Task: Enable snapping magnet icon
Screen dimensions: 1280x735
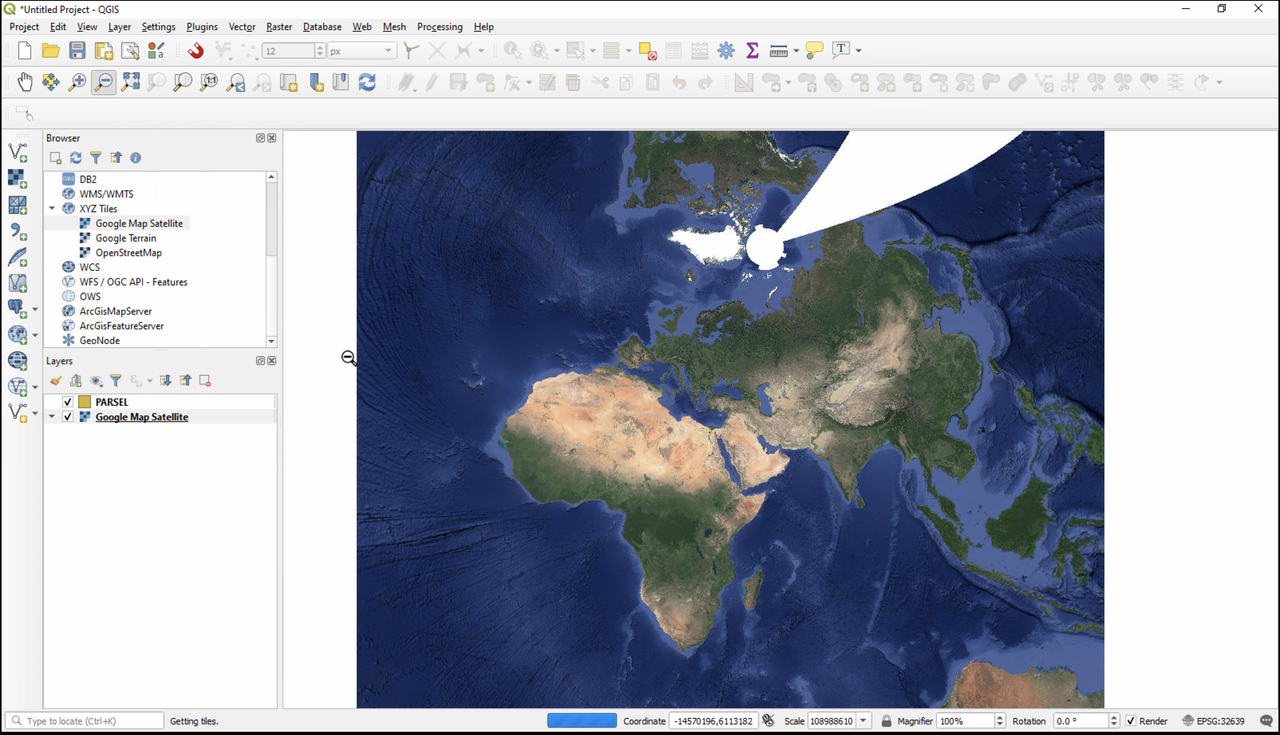Action: coord(196,51)
